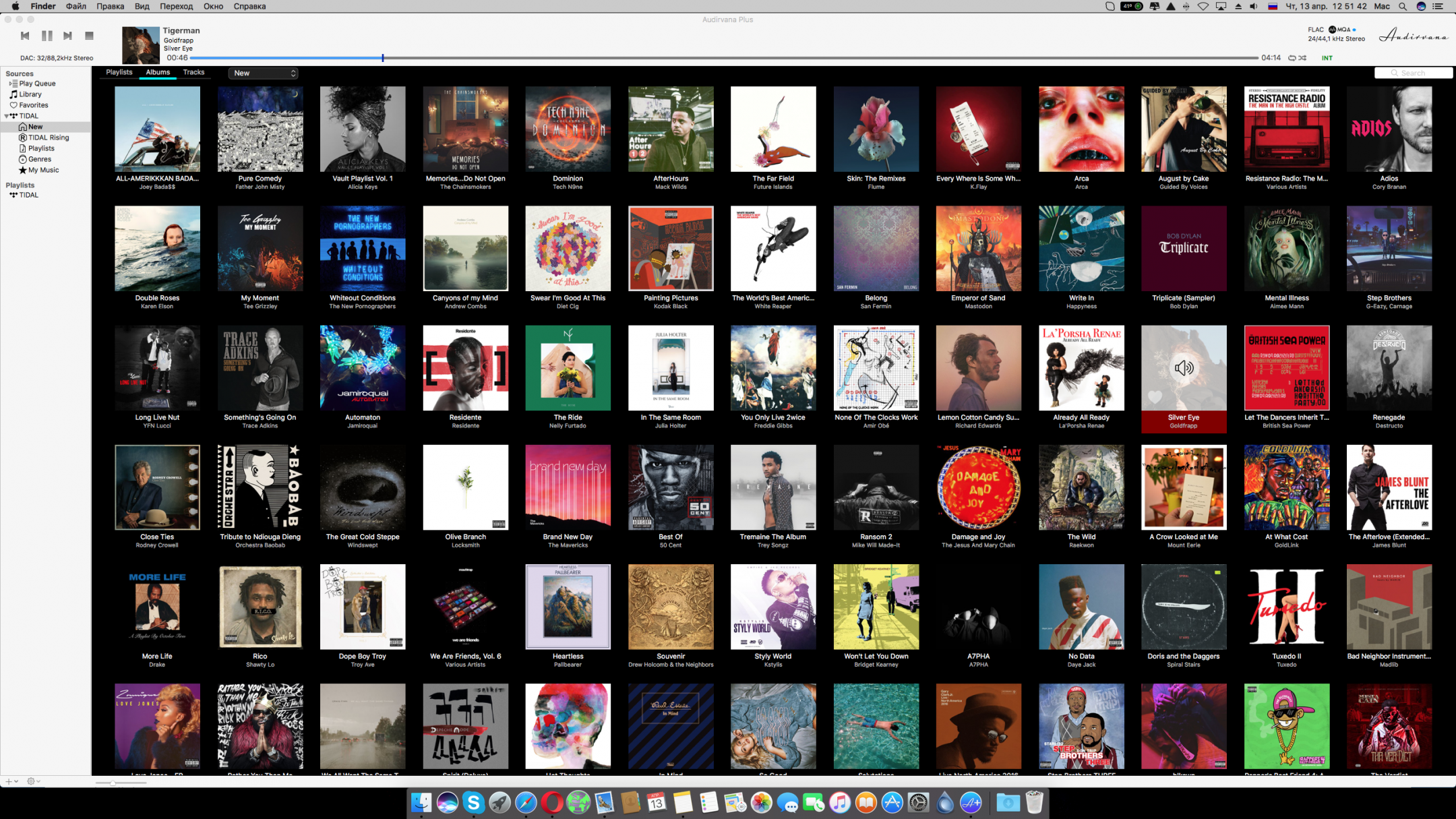Click the '24/44,1 kHz Stereo' format text

[1336, 39]
